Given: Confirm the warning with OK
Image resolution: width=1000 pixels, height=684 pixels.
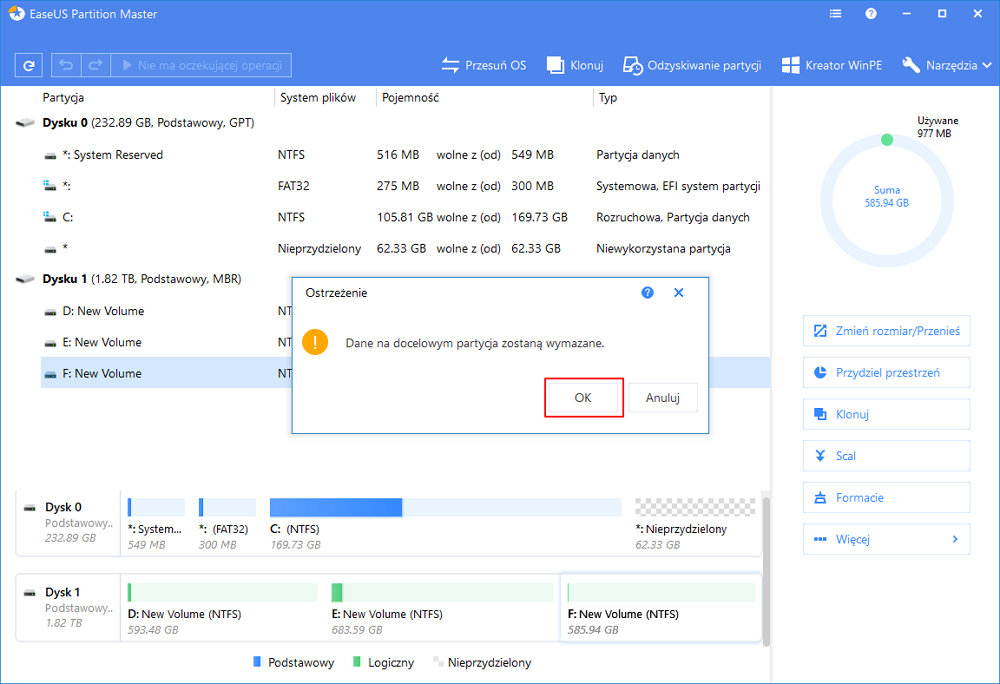Looking at the screenshot, I should tap(583, 398).
